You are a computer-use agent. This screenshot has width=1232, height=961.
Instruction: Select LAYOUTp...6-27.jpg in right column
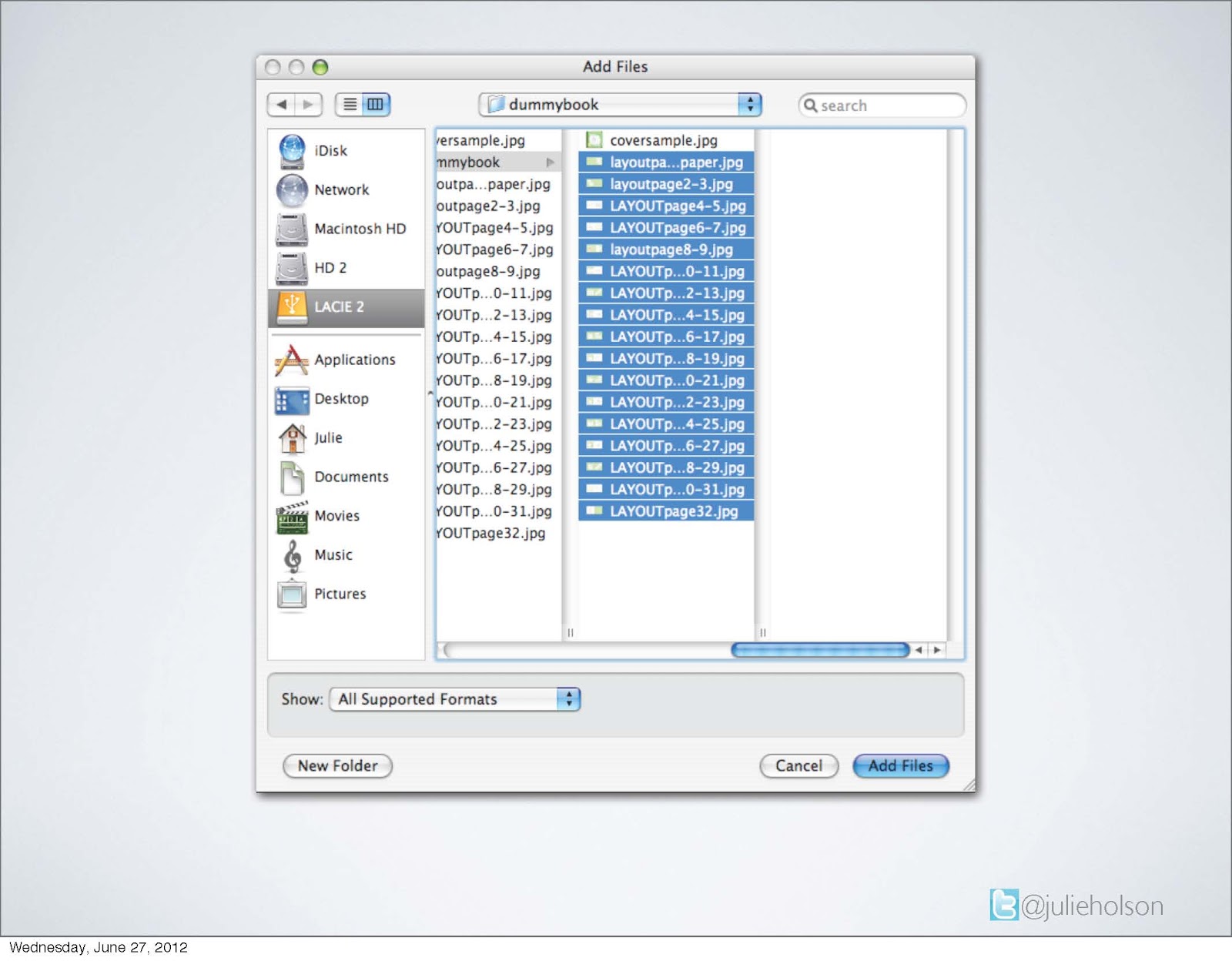point(666,446)
